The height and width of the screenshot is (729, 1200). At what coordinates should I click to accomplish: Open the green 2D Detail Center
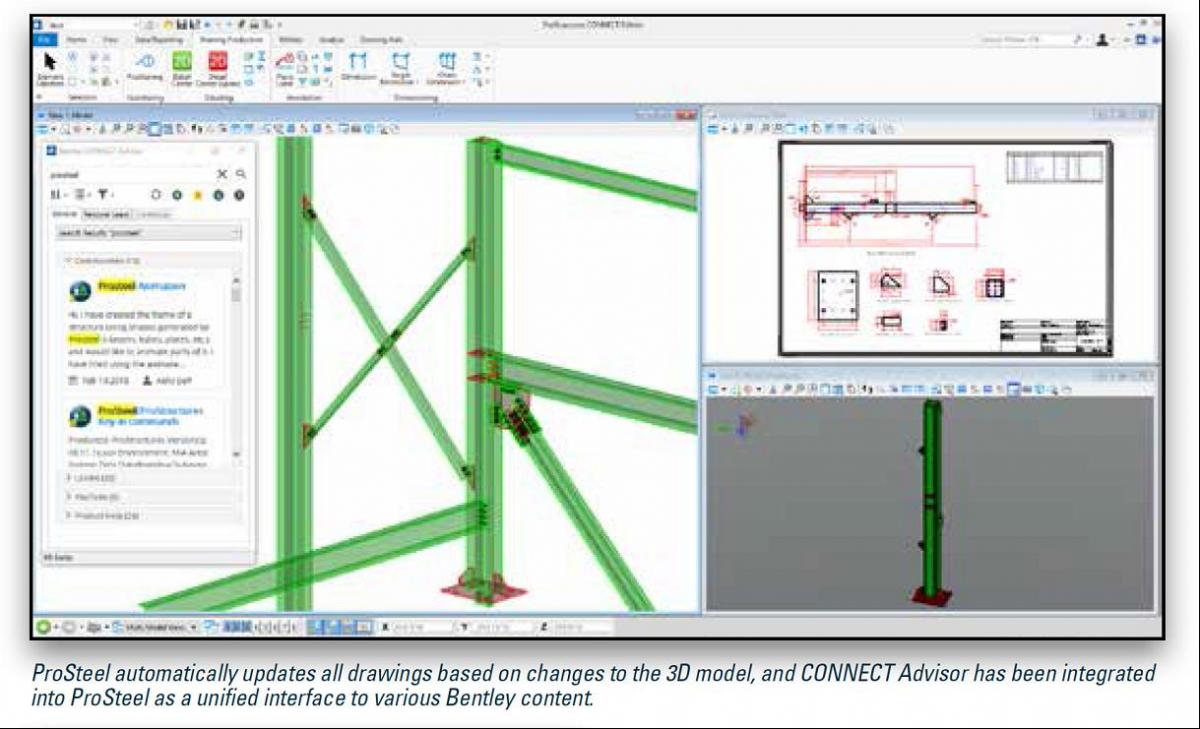(x=182, y=68)
